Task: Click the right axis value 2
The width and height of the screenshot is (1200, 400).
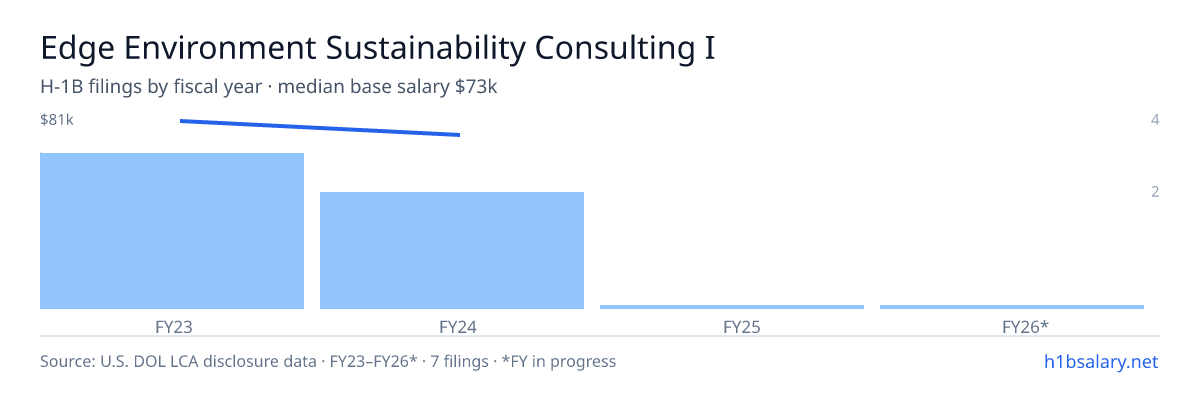Action: pos(1155,191)
